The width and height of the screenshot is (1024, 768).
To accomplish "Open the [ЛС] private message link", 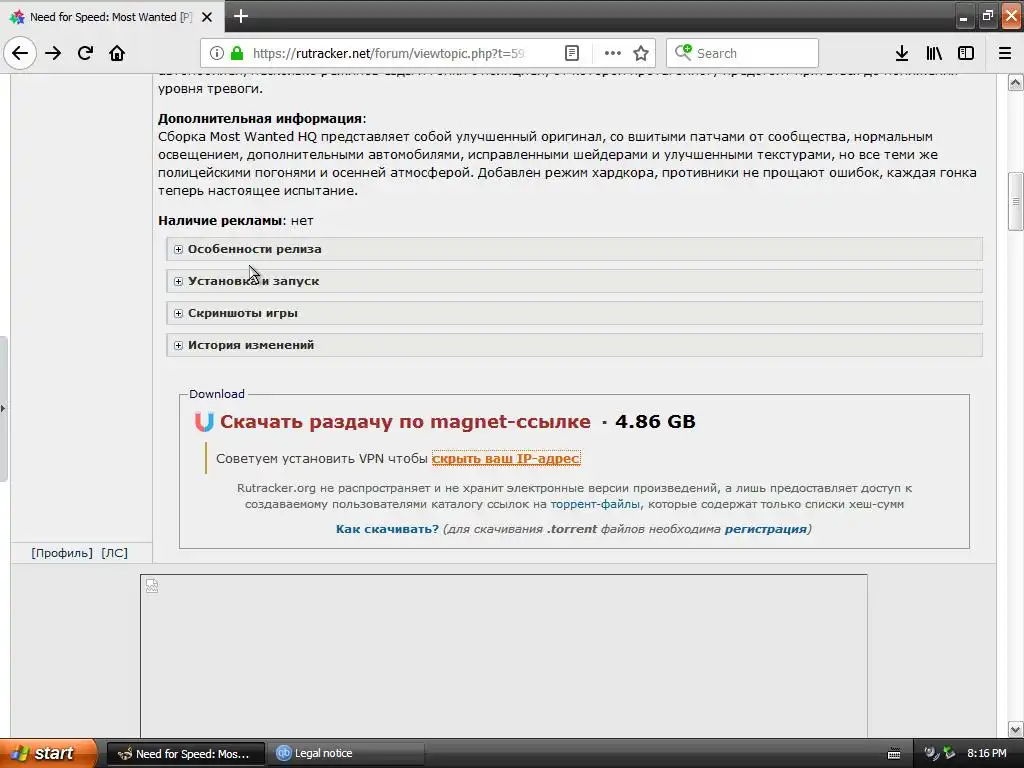I will pos(114,553).
